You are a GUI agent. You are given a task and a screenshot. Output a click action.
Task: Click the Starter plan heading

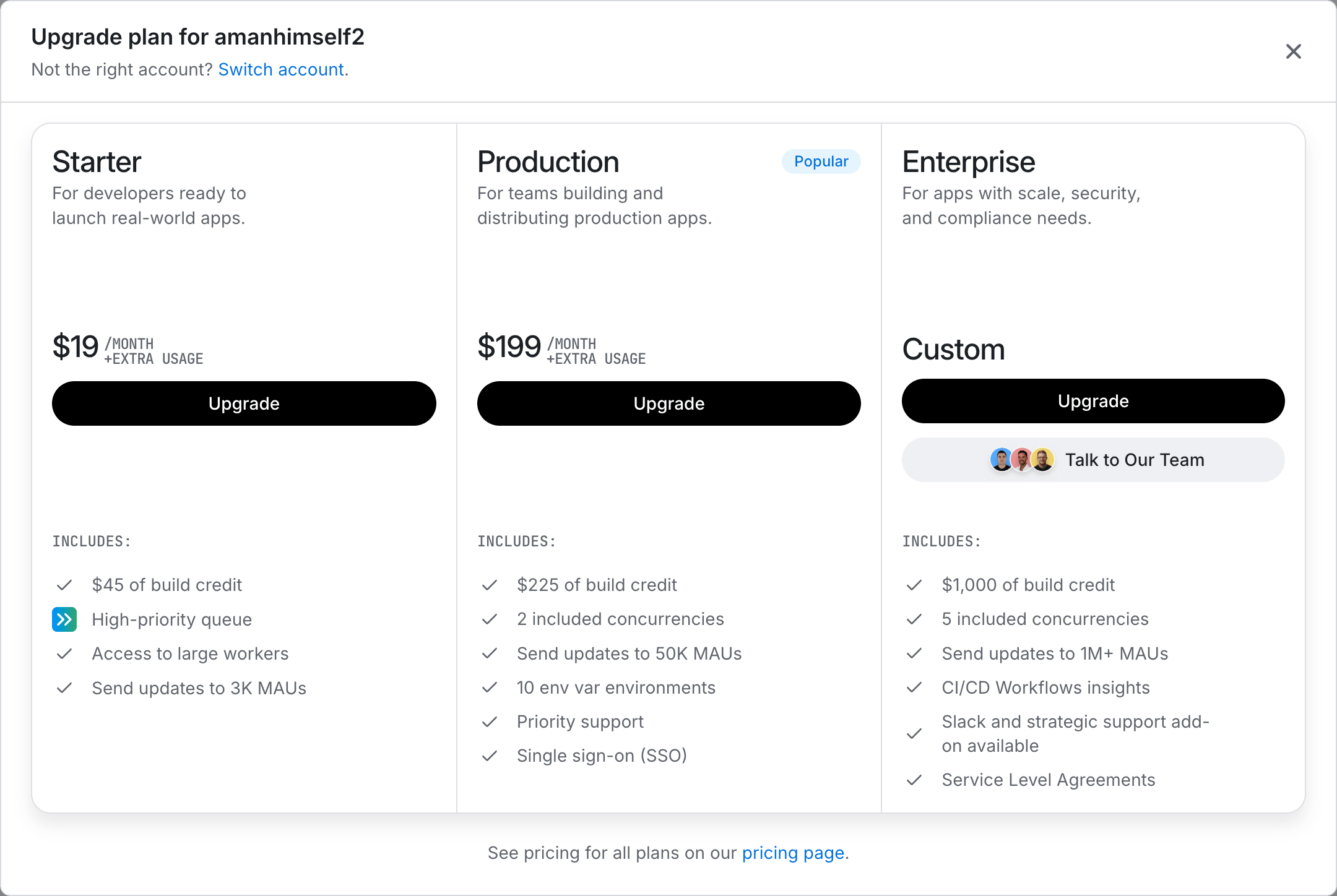tap(97, 162)
